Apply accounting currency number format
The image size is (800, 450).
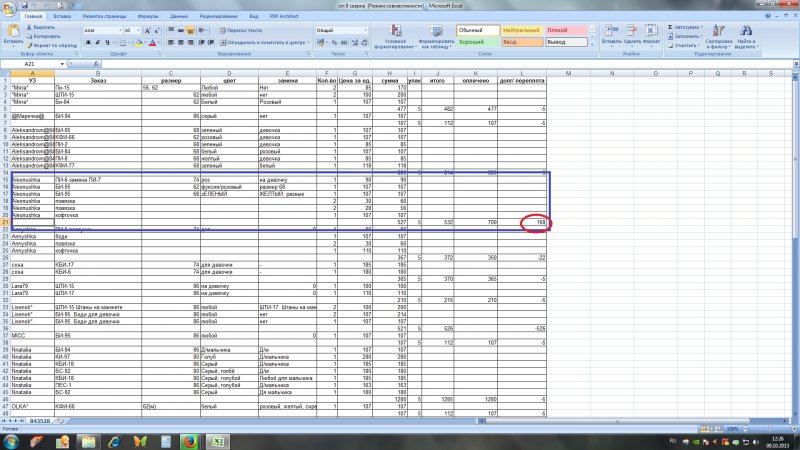(321, 43)
